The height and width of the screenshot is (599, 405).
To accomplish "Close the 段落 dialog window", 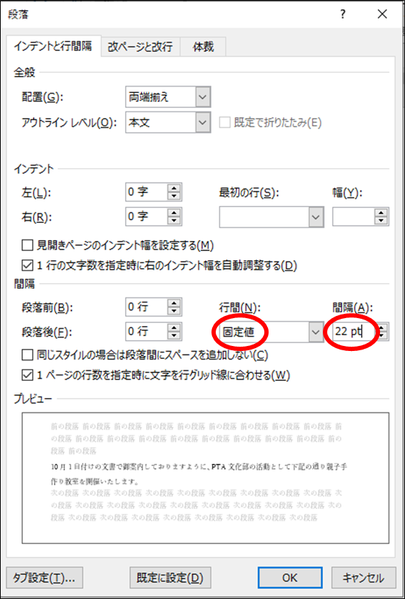I will tap(382, 15).
